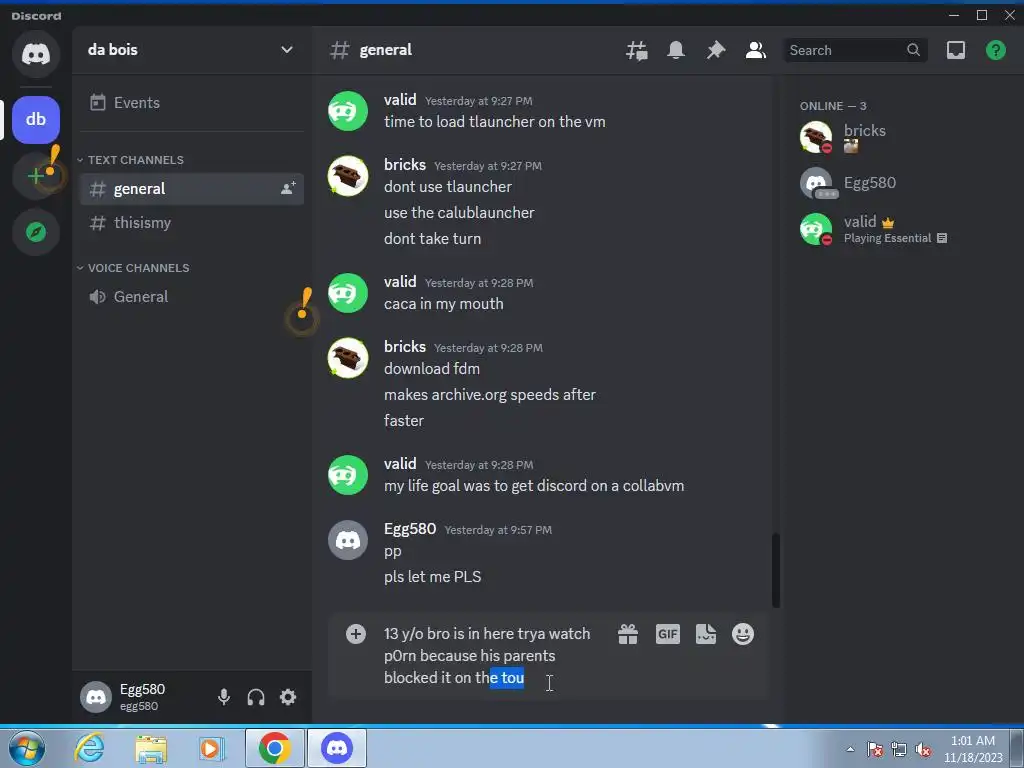
Task: Show pinned messages pin icon
Action: pos(716,50)
